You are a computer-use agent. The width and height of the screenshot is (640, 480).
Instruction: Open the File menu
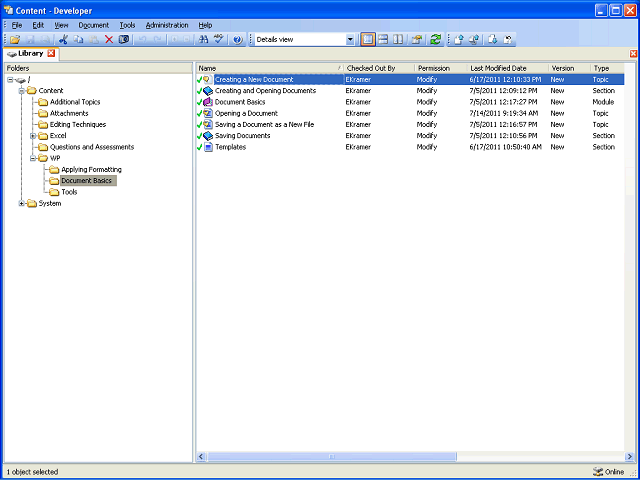click(17, 25)
